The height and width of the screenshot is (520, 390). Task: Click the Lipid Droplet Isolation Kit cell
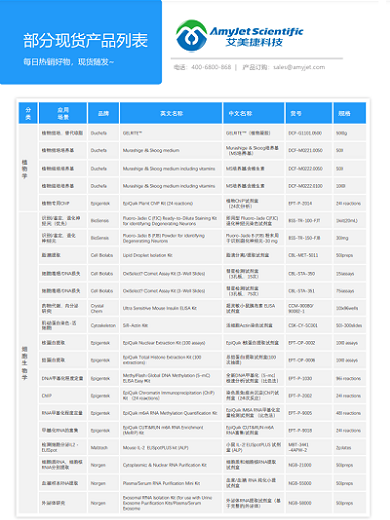click(x=171, y=255)
